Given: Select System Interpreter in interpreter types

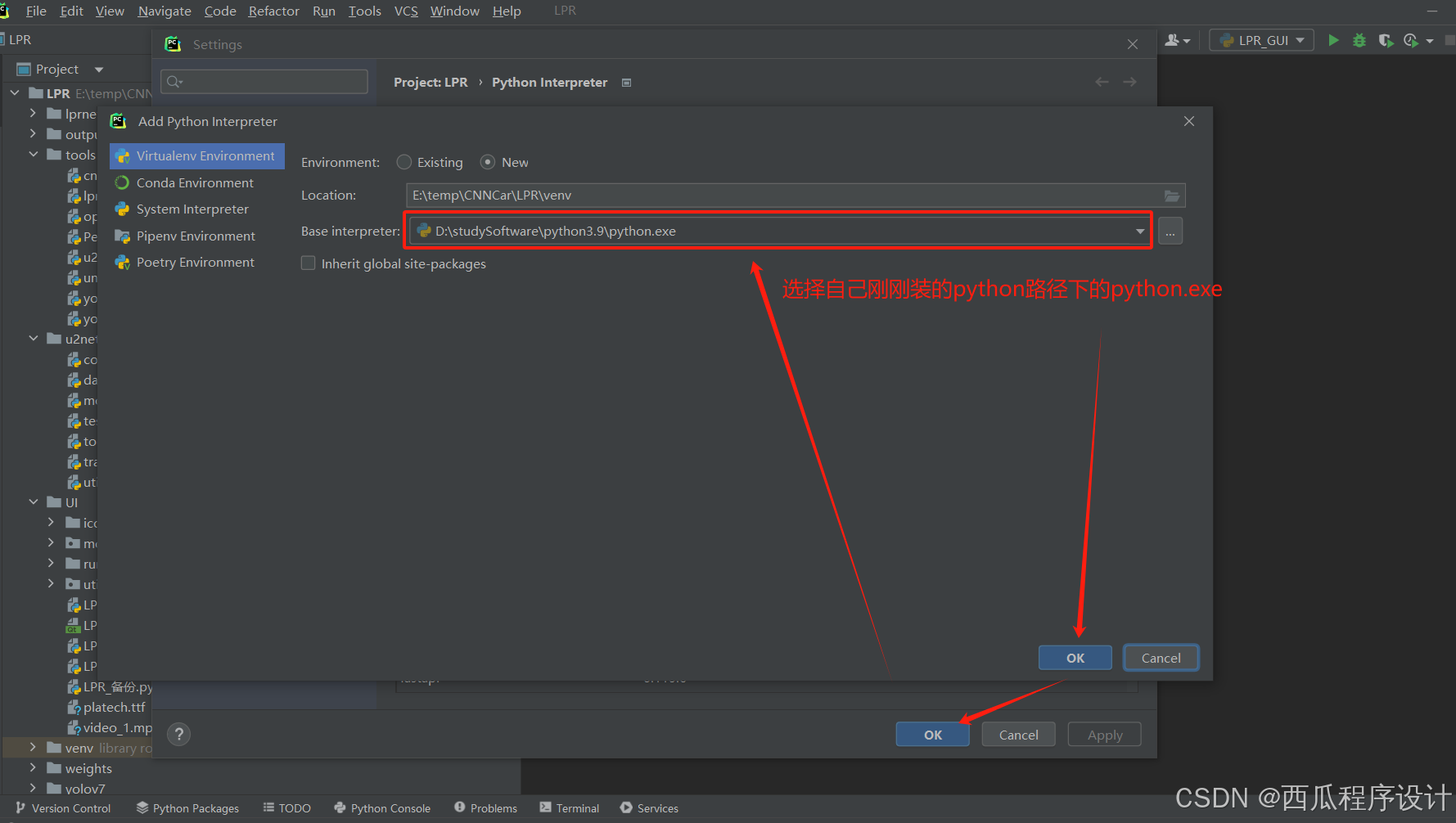Looking at the screenshot, I should point(197,209).
